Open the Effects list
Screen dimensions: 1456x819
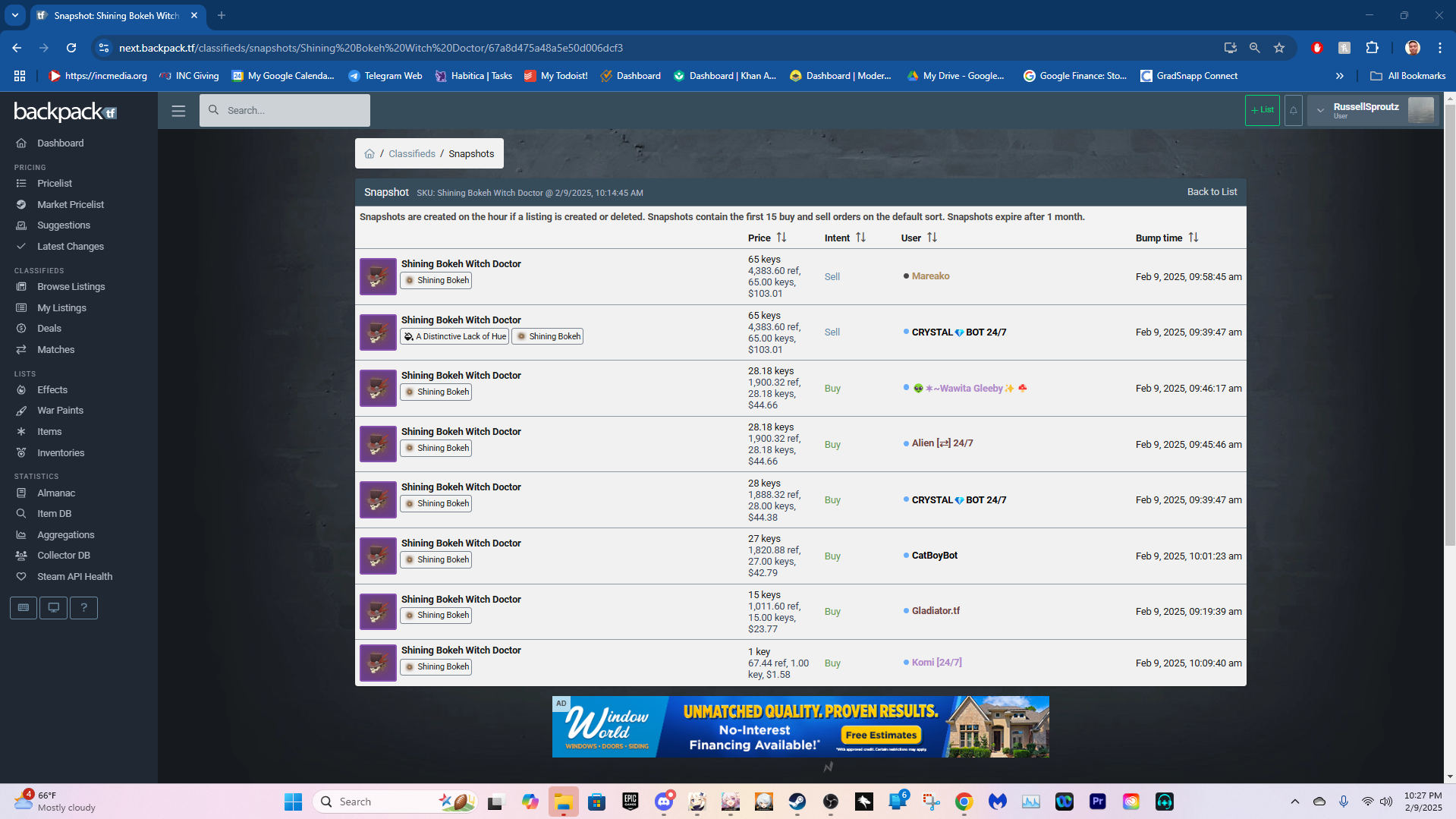click(52, 390)
